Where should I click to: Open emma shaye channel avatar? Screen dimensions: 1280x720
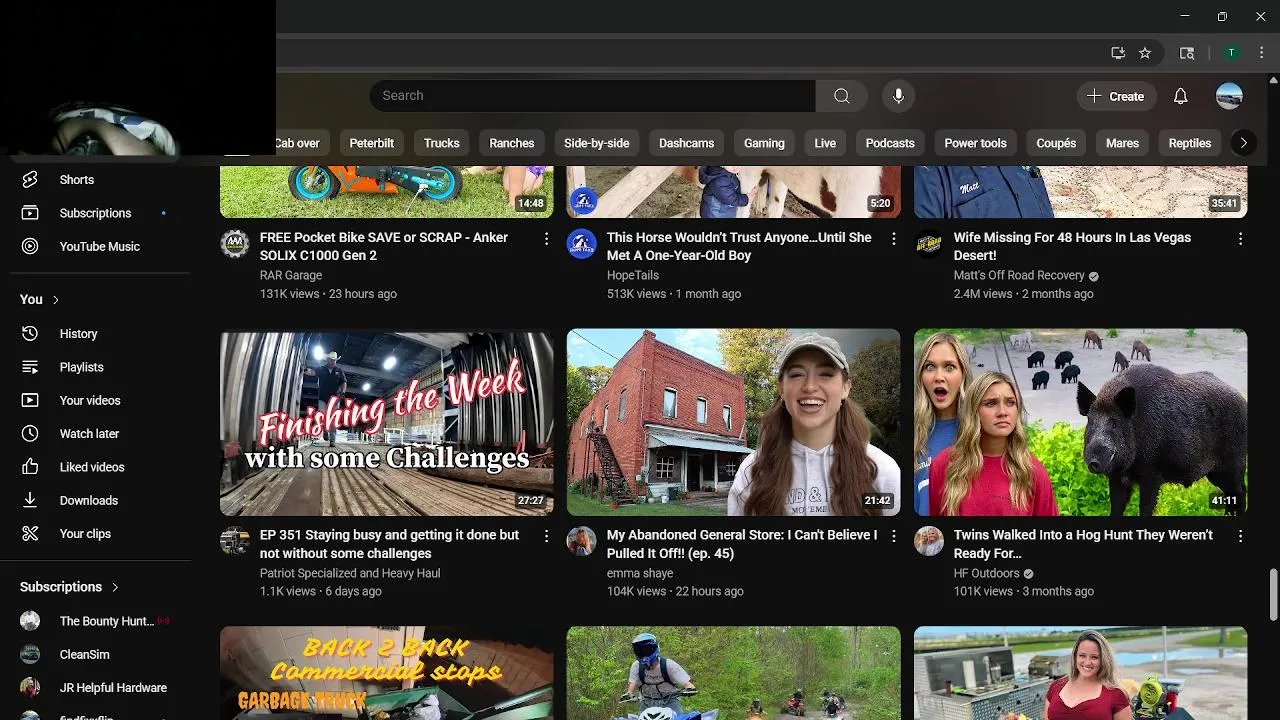point(581,541)
